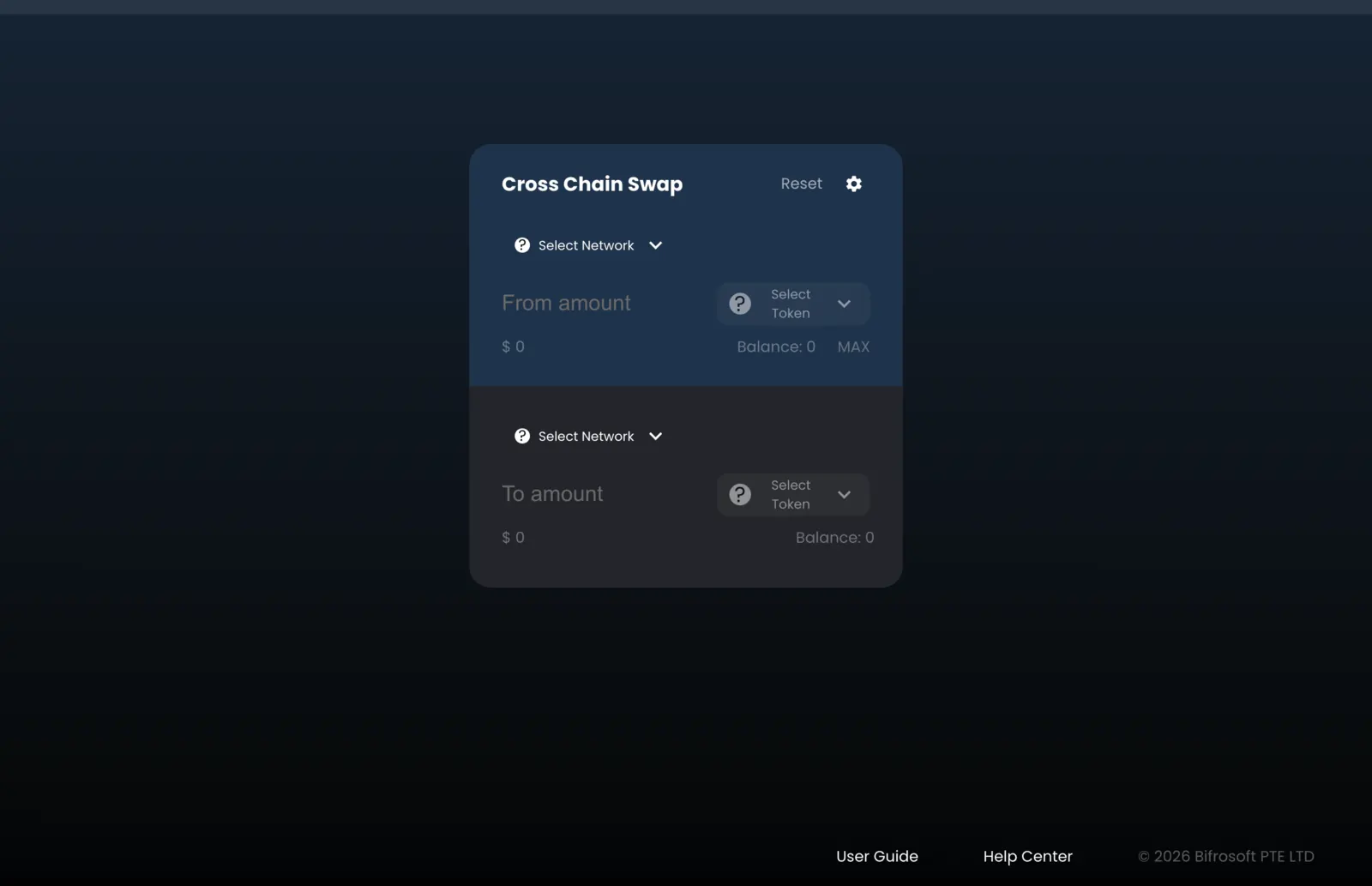
Task: Open the User Guide link
Action: (877, 856)
